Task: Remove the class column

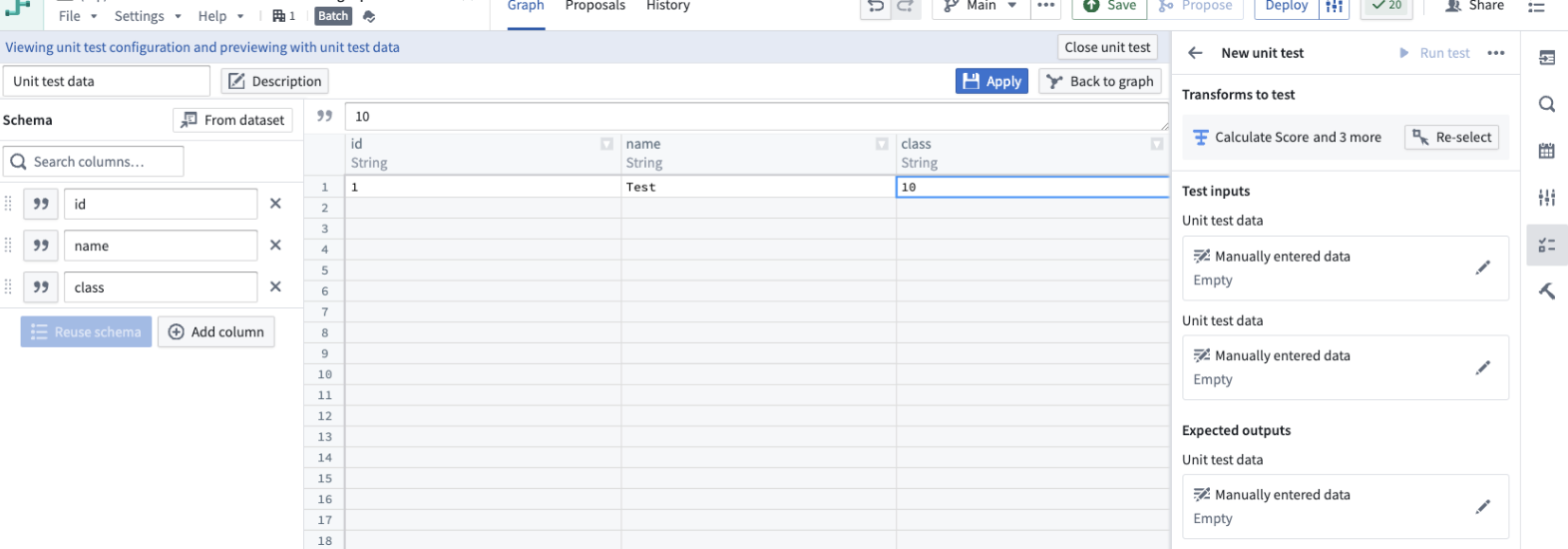Action: (275, 287)
